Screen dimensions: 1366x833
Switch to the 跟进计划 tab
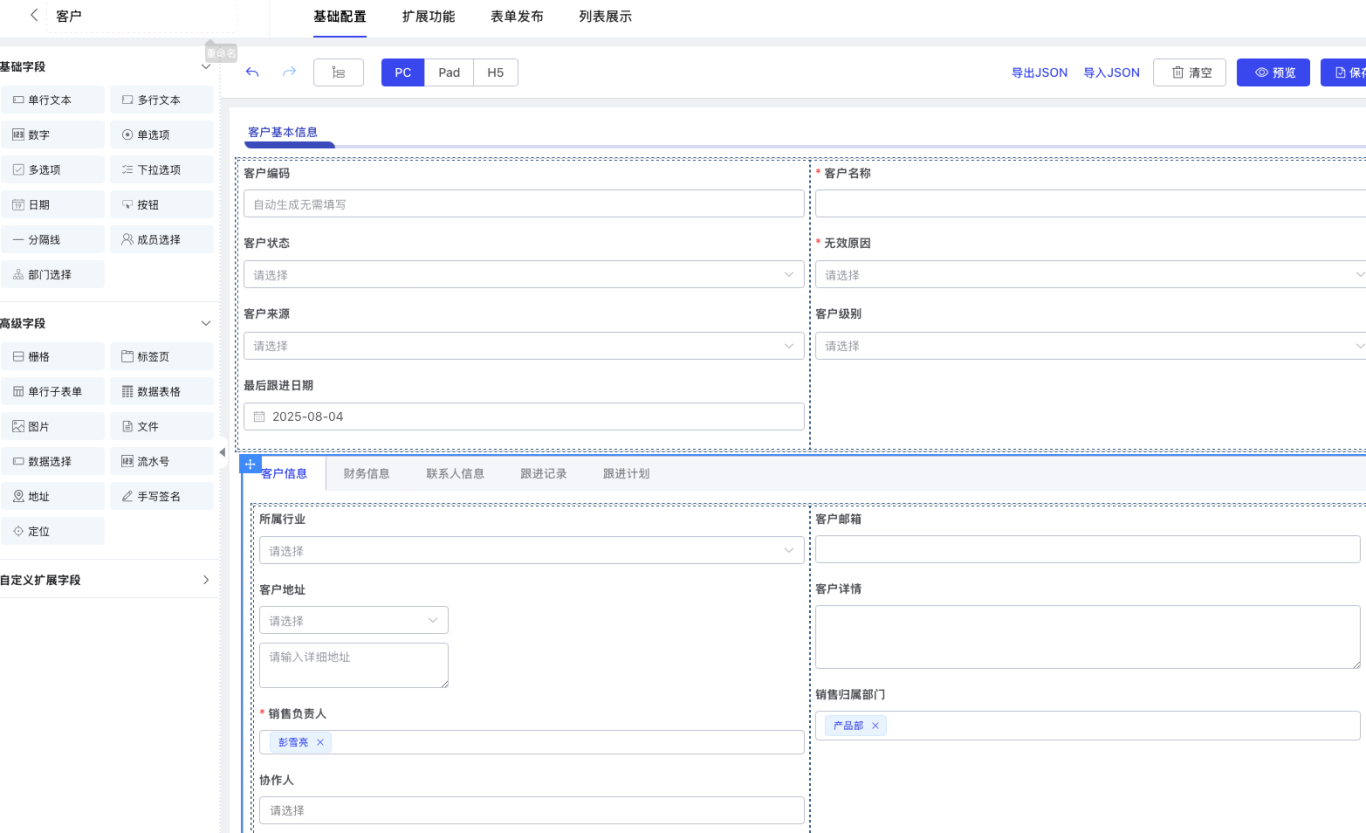point(626,474)
